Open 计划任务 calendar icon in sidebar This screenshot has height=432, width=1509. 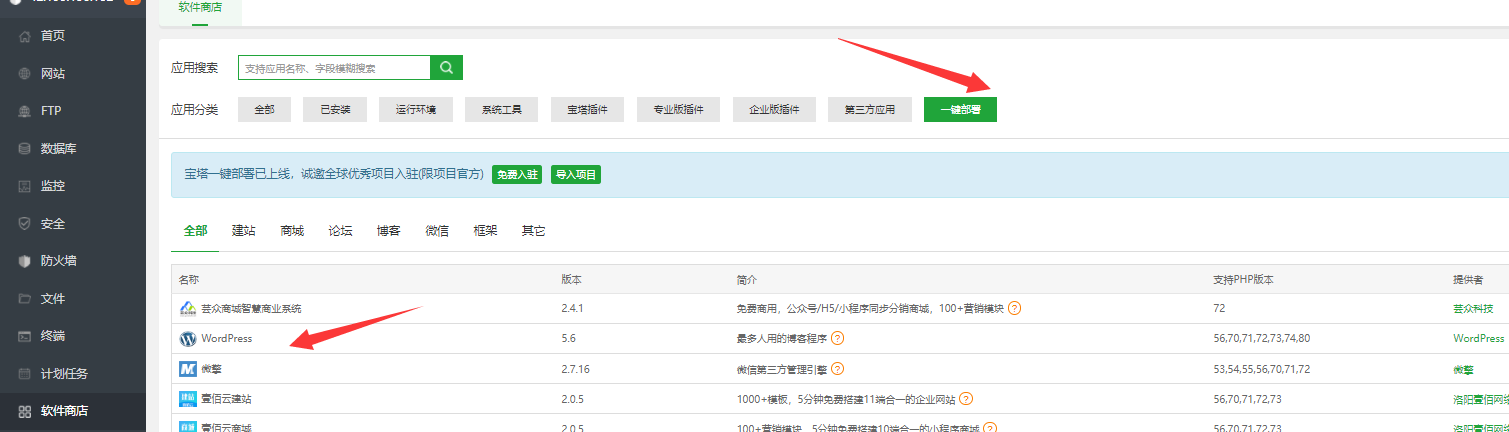25,374
